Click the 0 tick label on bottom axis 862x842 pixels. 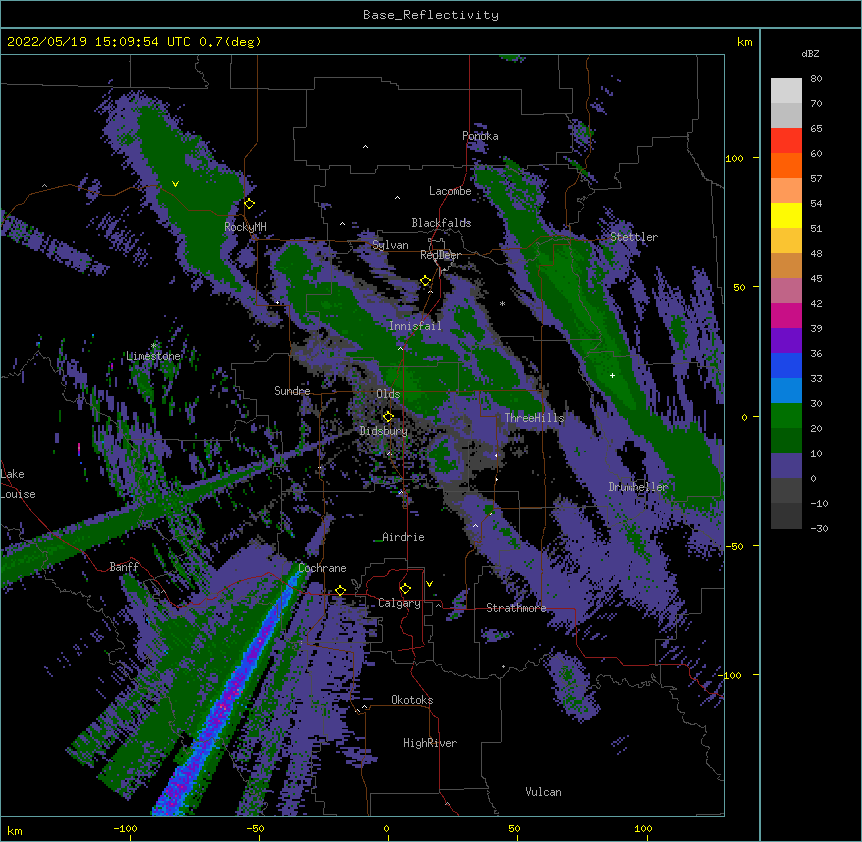click(386, 829)
